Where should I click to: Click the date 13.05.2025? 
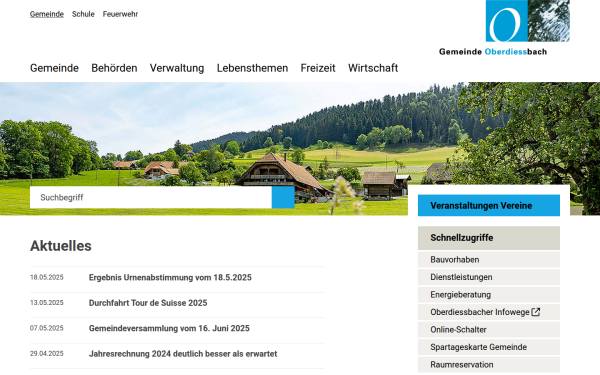(47, 303)
